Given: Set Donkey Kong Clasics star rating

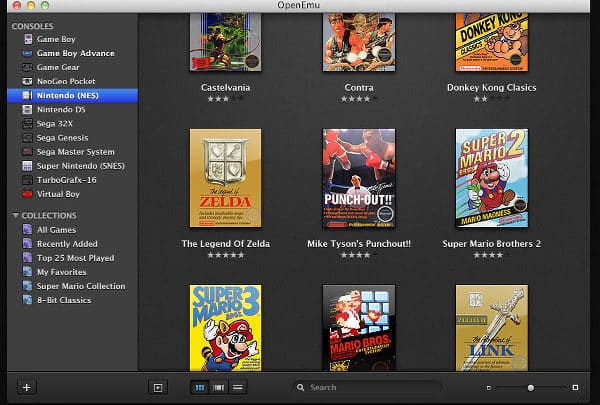Looking at the screenshot, I should pyautogui.click(x=492, y=99).
